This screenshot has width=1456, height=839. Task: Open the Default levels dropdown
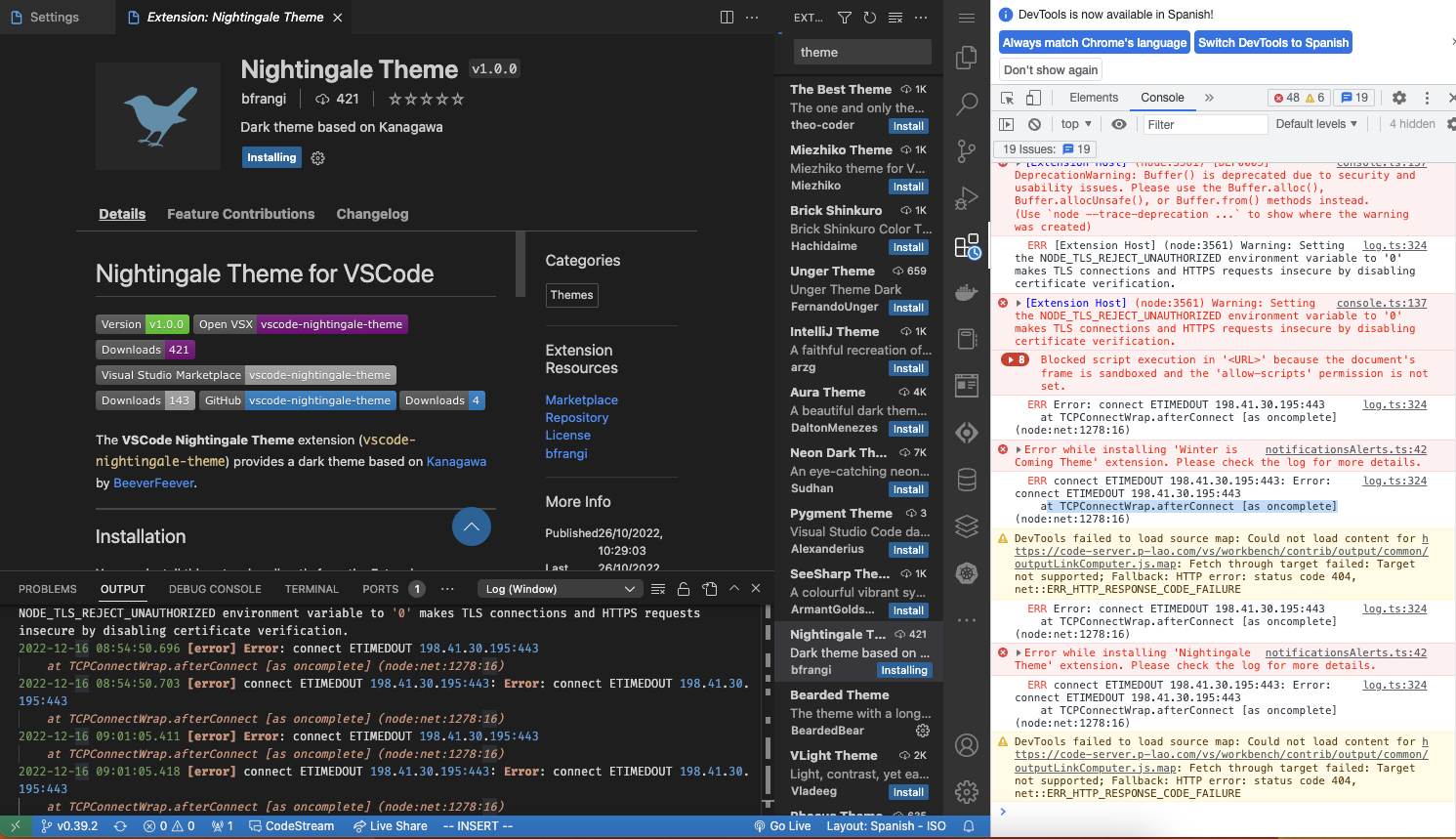coord(1316,124)
